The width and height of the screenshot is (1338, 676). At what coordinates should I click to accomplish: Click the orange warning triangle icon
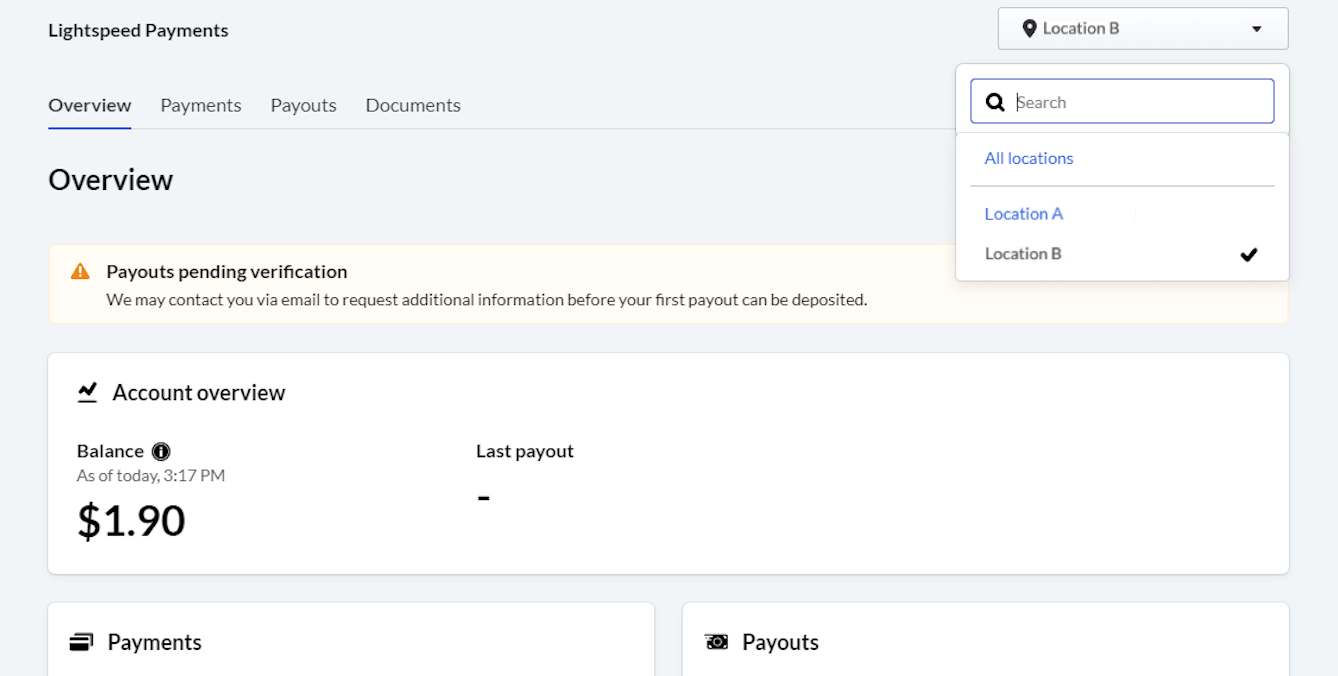80,271
